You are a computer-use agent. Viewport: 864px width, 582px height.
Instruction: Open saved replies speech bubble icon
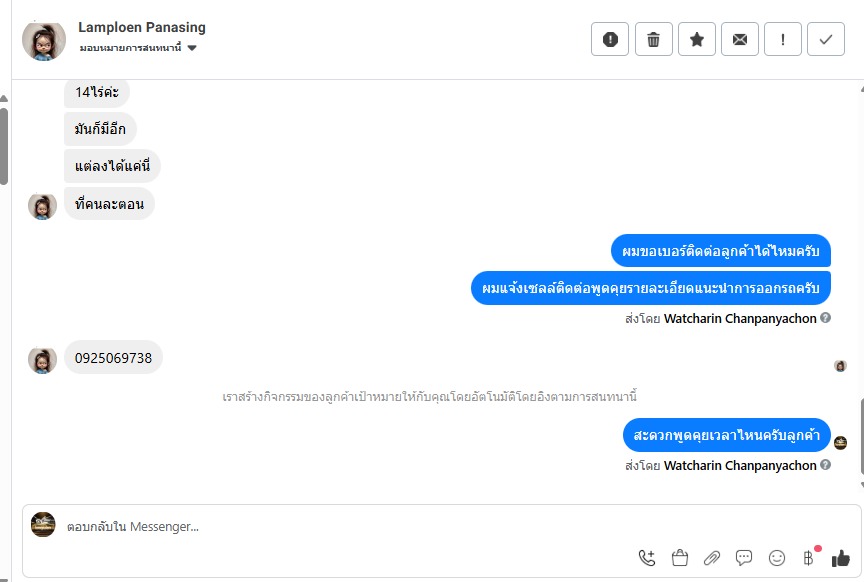coord(744,558)
